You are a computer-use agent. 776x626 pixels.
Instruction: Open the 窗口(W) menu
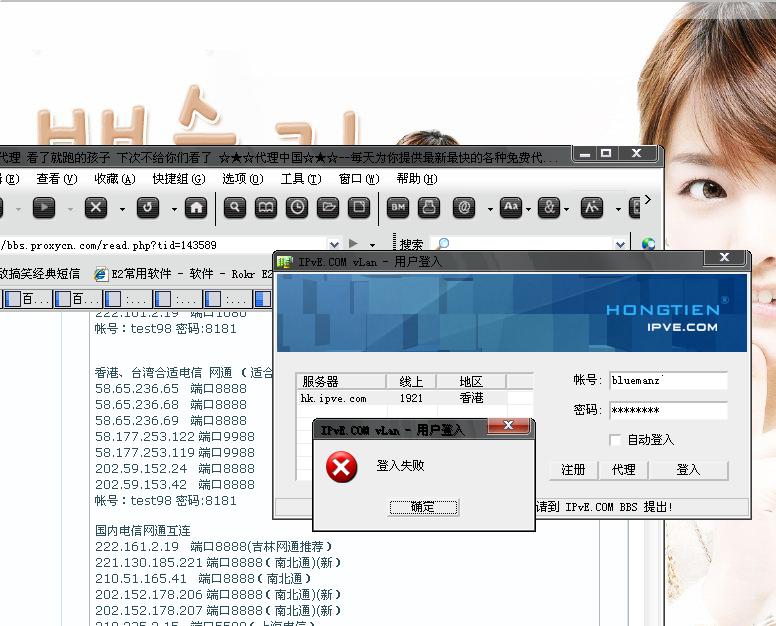point(359,179)
